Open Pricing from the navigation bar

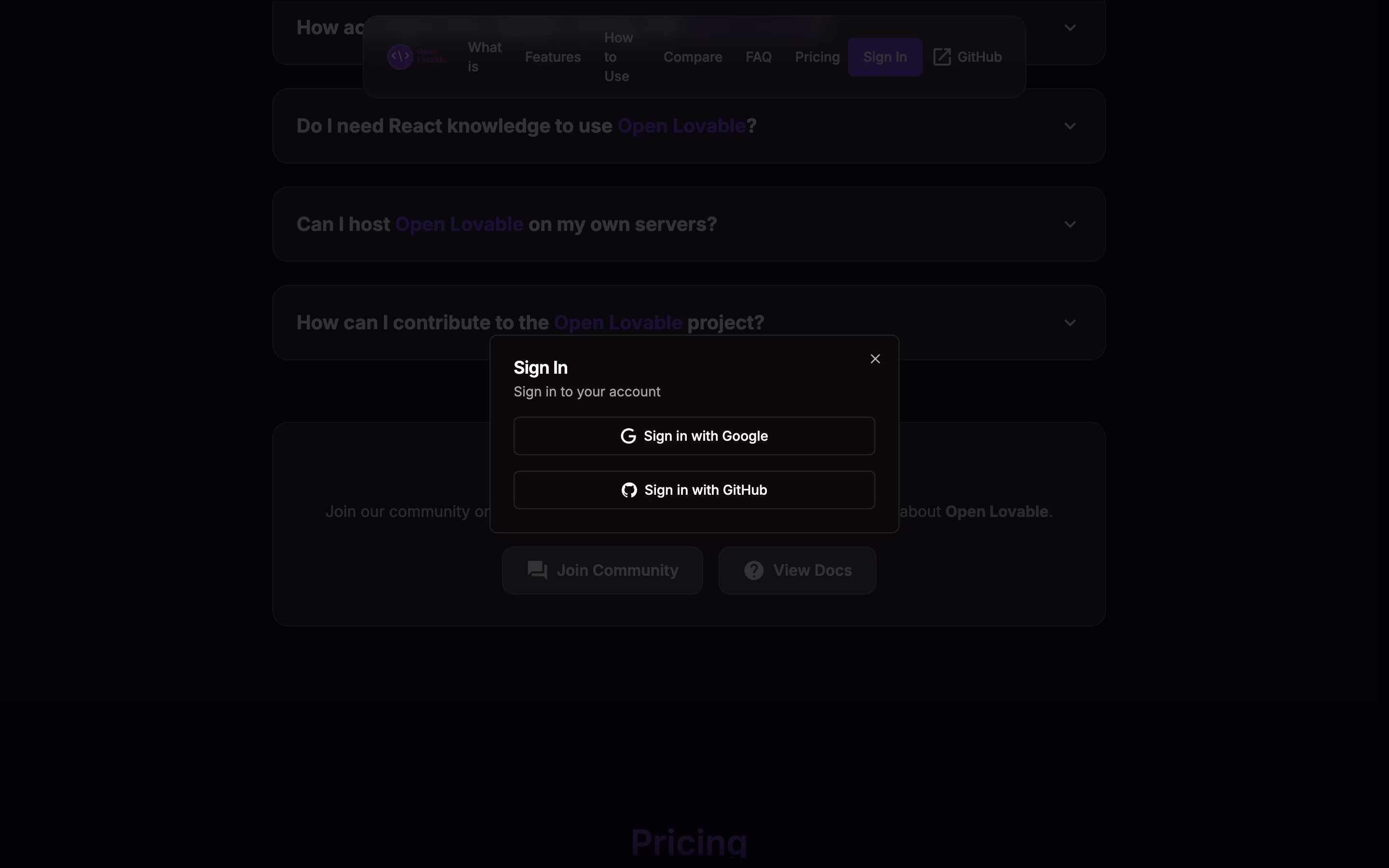point(817,57)
